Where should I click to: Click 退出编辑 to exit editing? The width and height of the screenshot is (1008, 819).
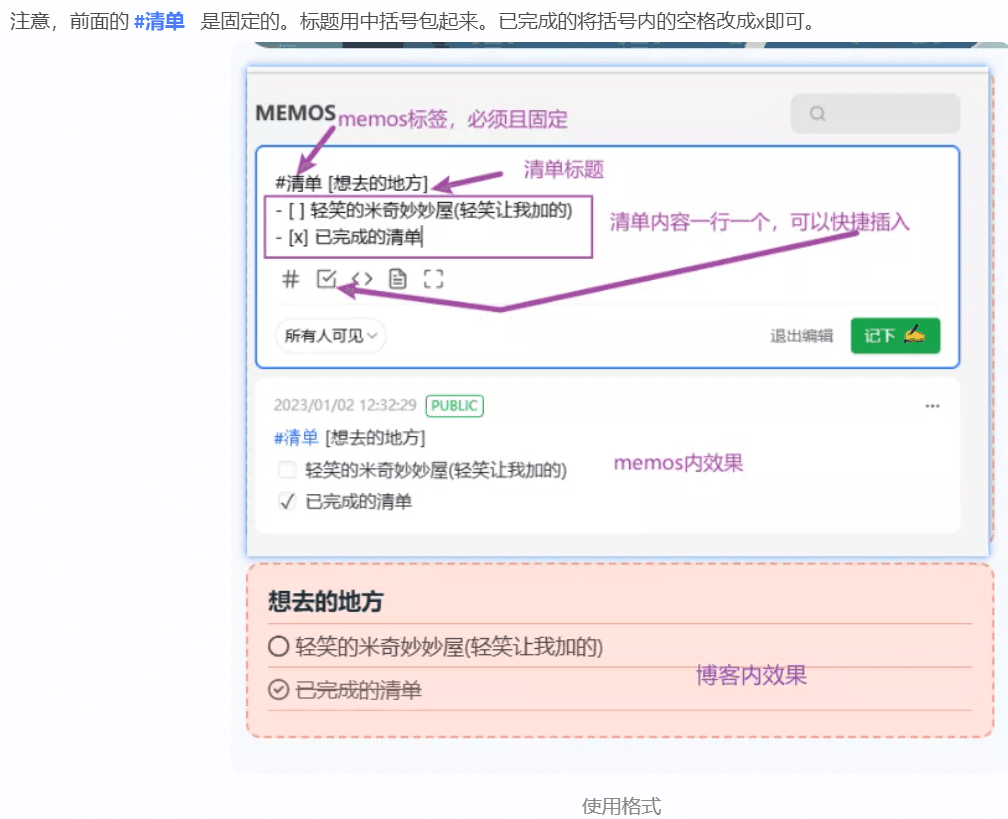(x=801, y=336)
